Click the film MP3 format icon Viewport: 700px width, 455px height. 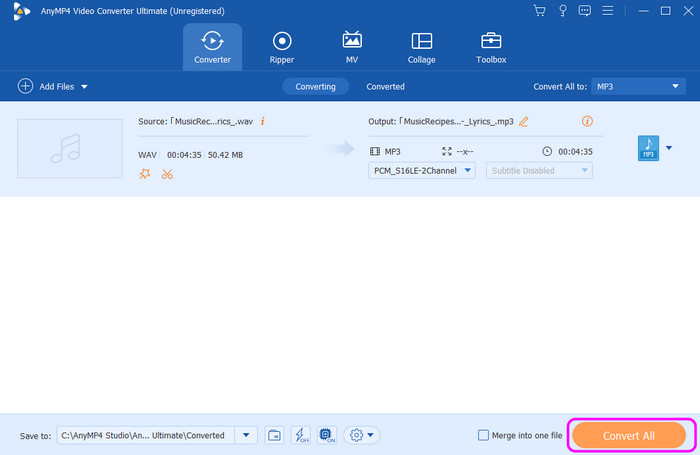(375, 151)
